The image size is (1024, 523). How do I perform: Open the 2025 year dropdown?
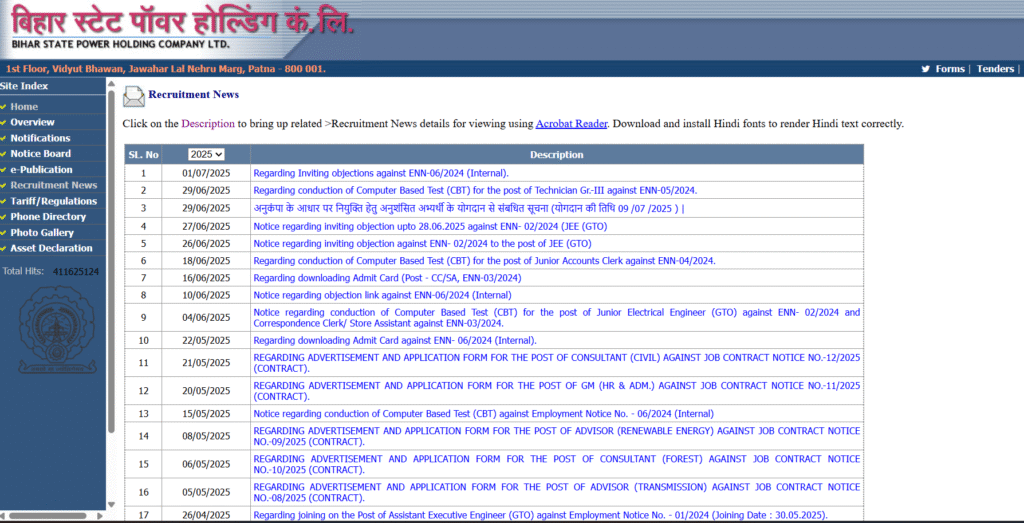206,155
